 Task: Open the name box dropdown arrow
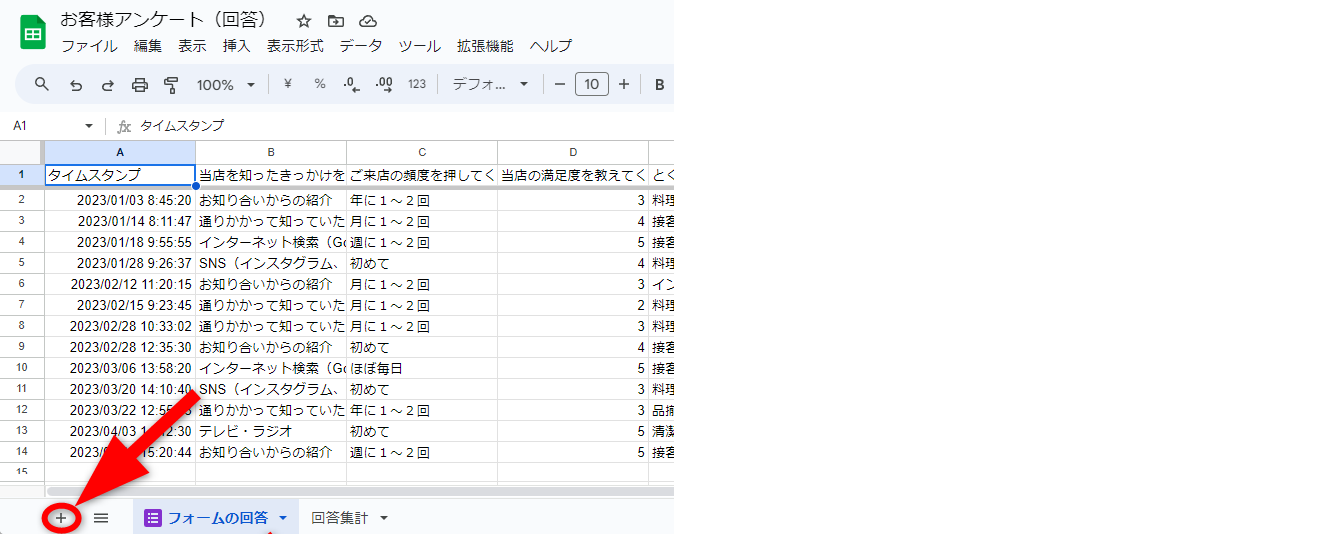89,126
